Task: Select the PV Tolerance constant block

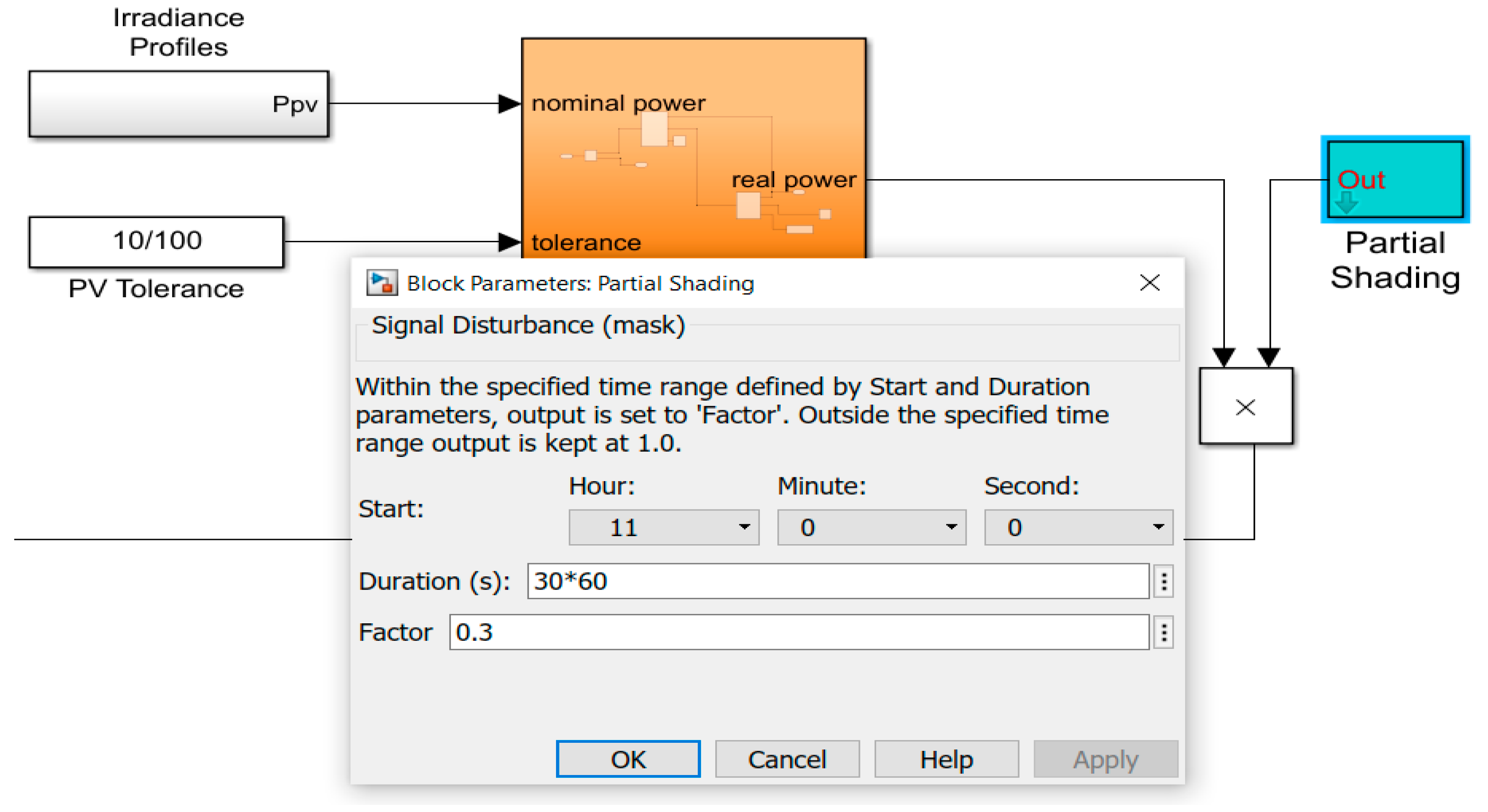Action: tap(156, 241)
